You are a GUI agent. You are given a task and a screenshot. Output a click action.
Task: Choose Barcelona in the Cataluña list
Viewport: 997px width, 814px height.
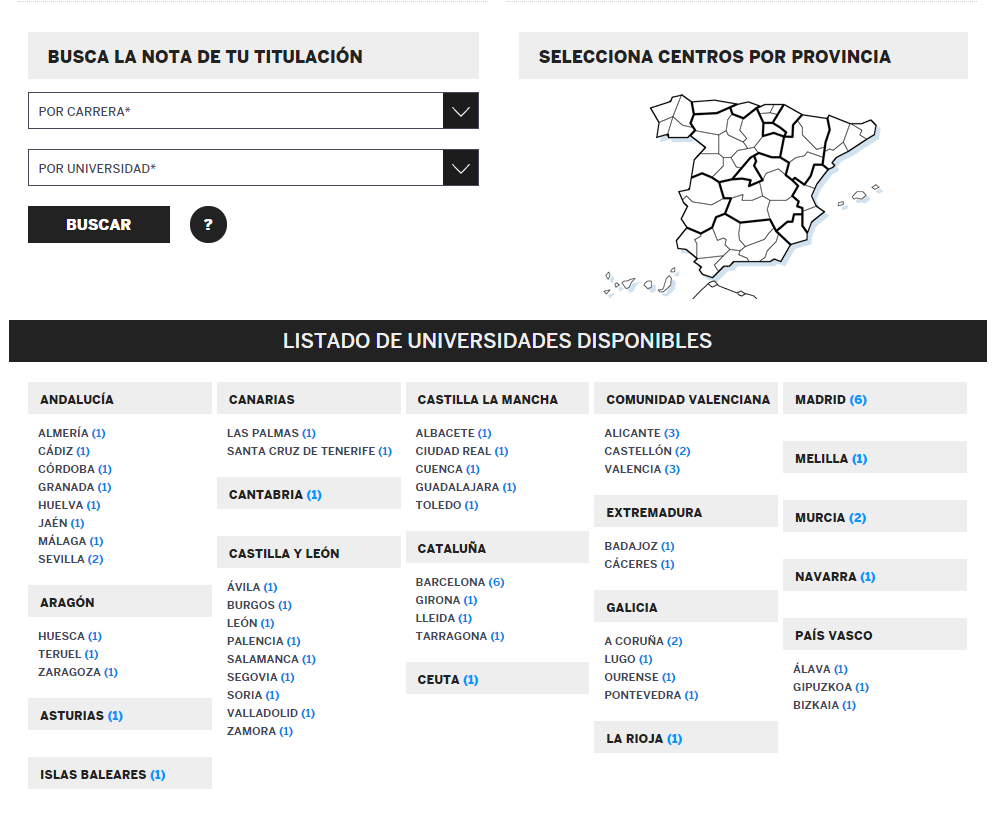tap(459, 582)
